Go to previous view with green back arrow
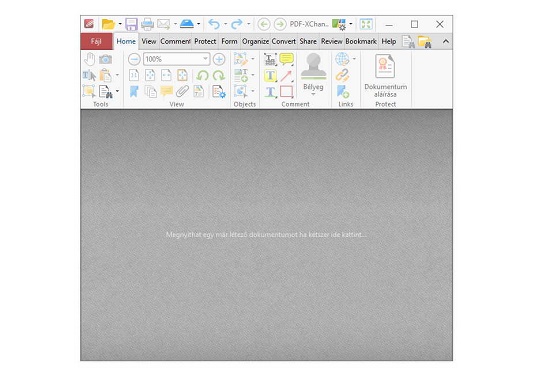The width and height of the screenshot is (550, 375). pos(264,24)
